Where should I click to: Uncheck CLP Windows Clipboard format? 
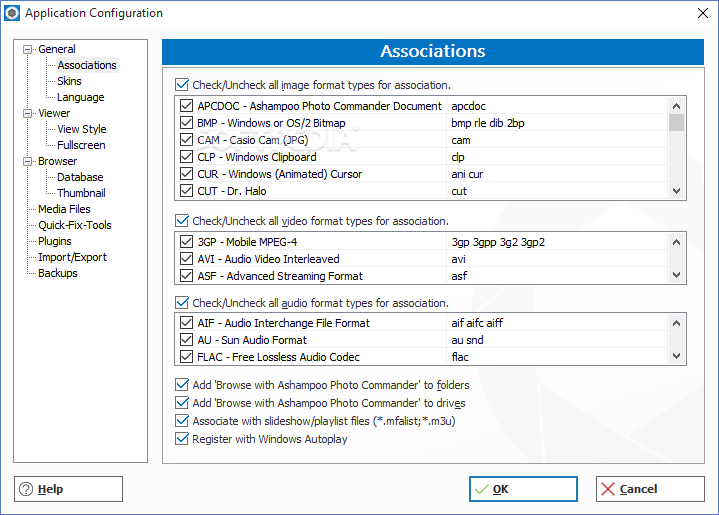tap(186, 157)
